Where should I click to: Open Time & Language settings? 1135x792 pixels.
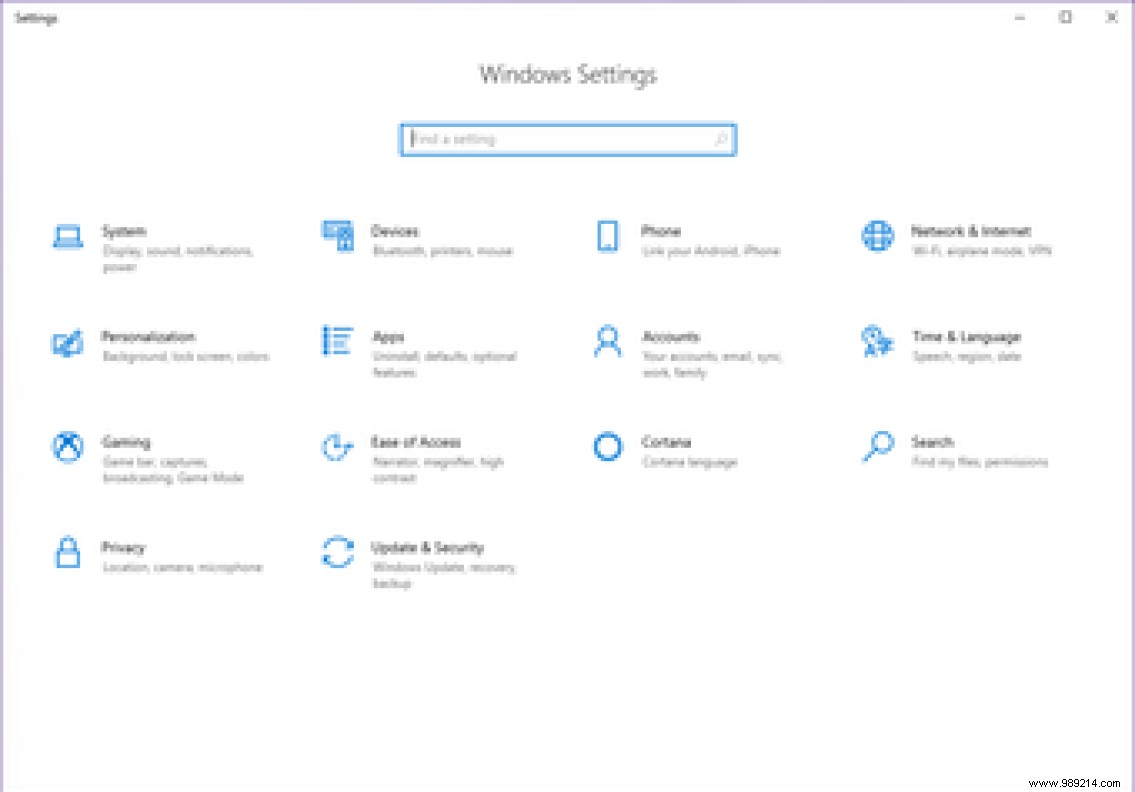pyautogui.click(x=877, y=342)
